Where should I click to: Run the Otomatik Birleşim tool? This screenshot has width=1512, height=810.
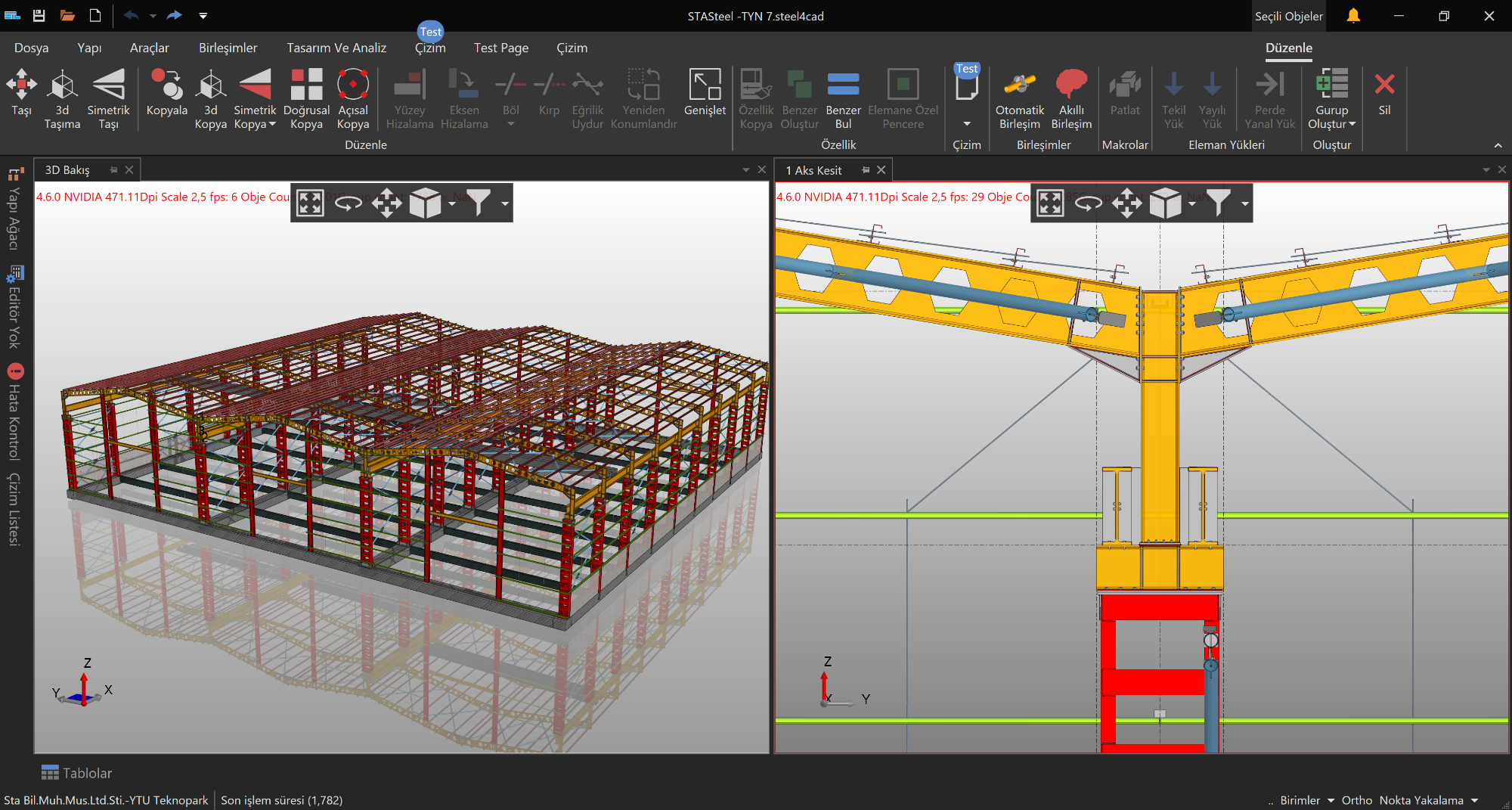pyautogui.click(x=1019, y=85)
